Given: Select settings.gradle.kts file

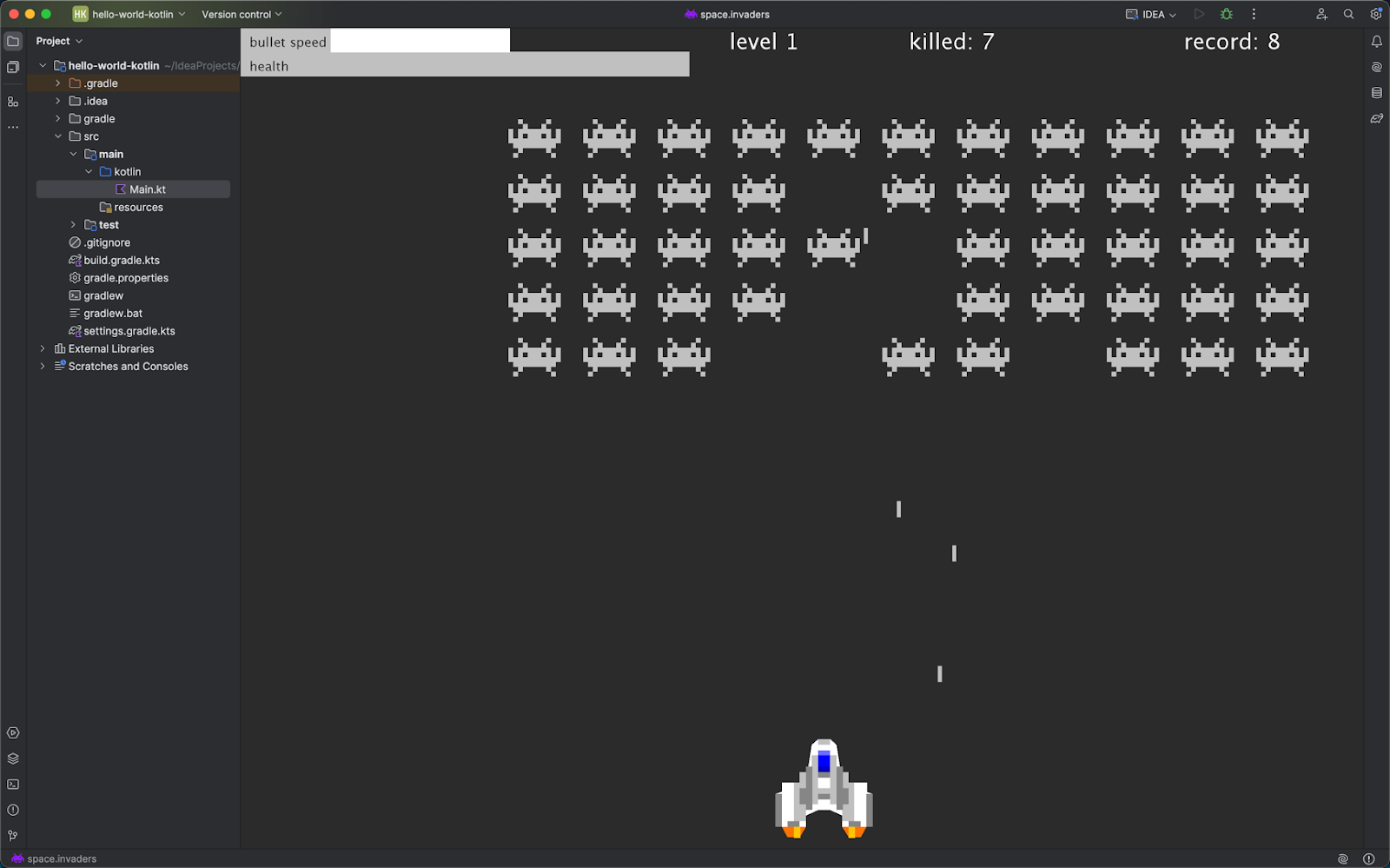Looking at the screenshot, I should (122, 331).
